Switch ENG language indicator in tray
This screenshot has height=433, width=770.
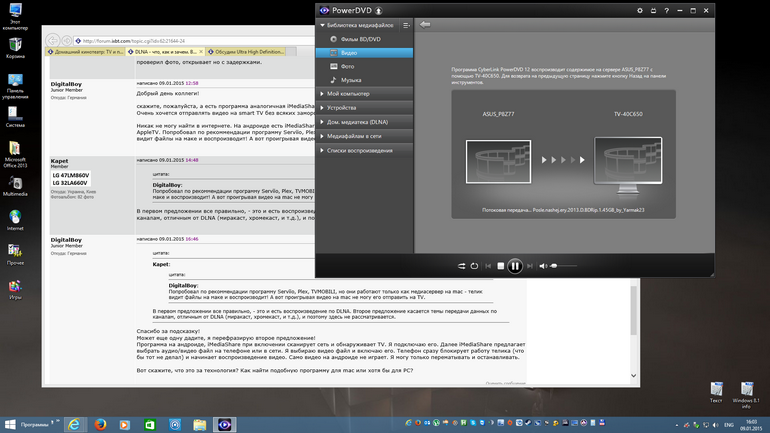pyautogui.click(x=729, y=425)
